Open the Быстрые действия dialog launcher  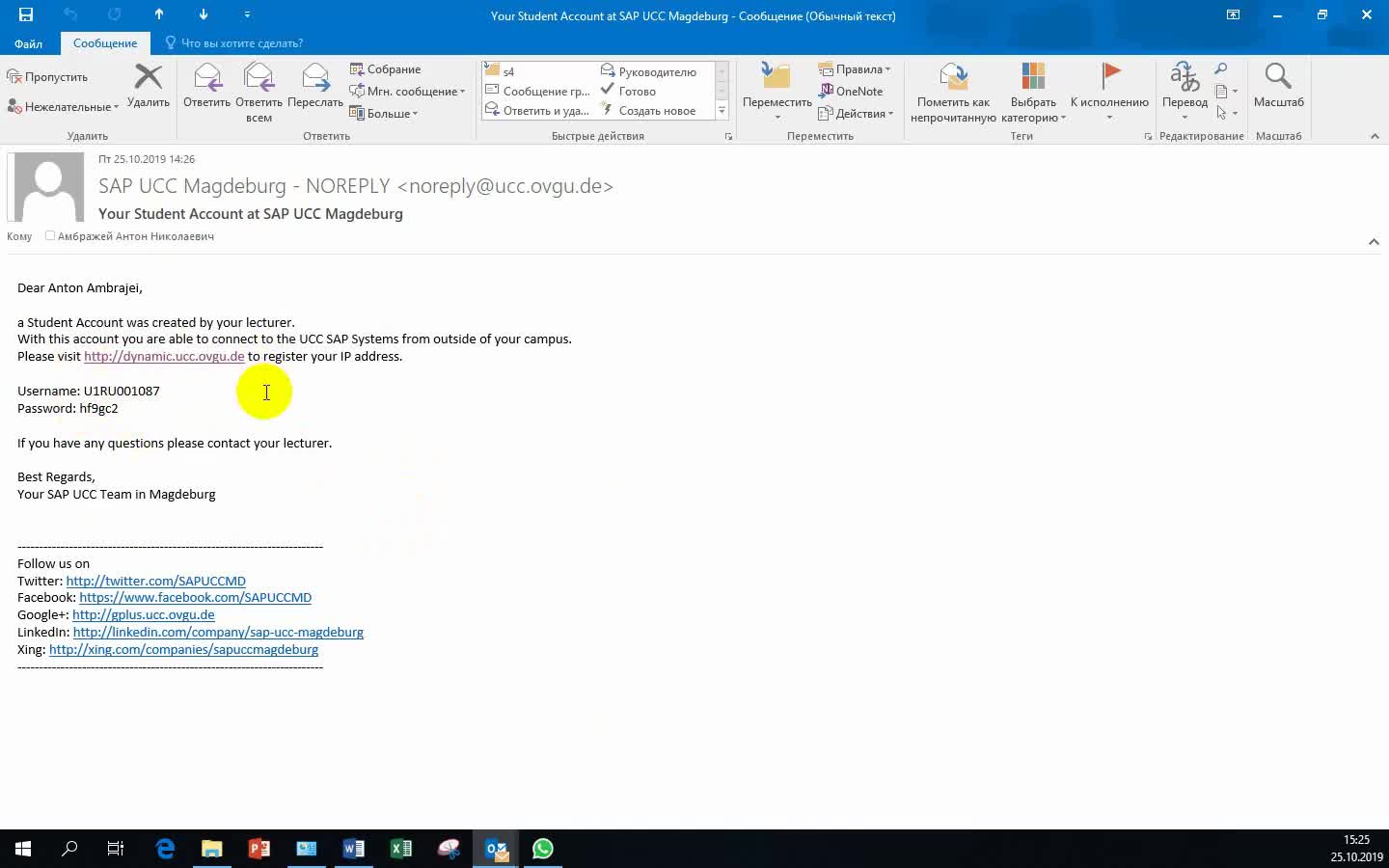click(x=728, y=137)
